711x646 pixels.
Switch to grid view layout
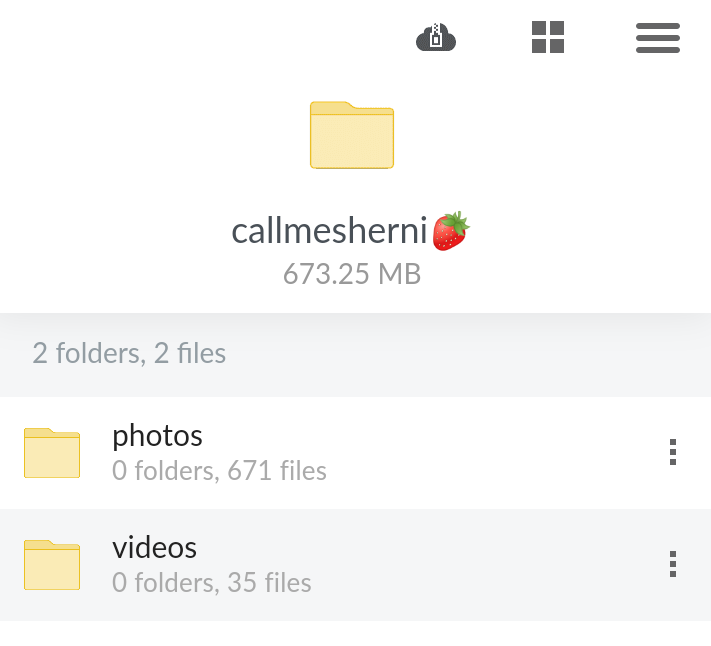click(547, 38)
